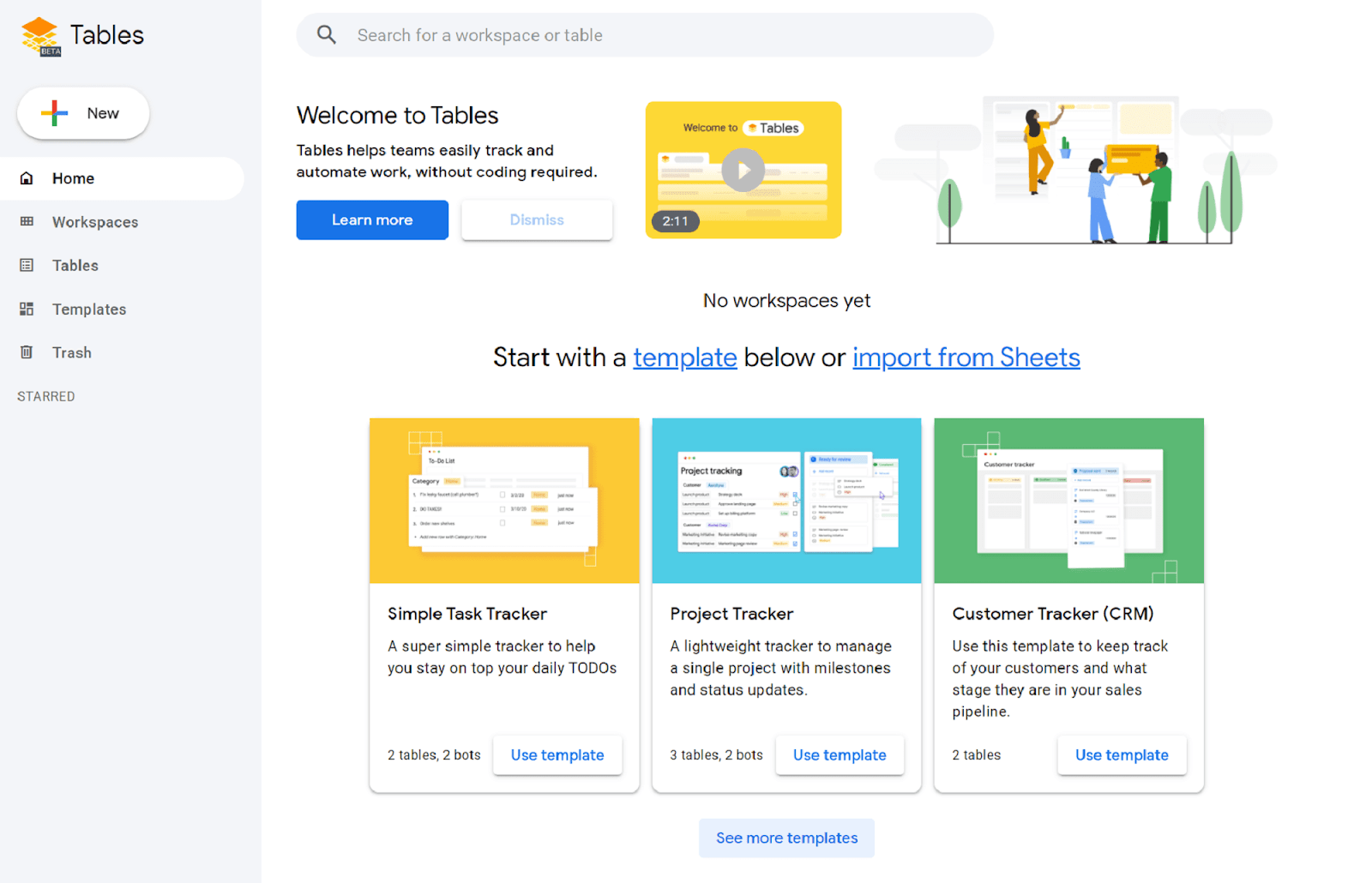1372x883 pixels.
Task: Open Project Tracker preview thumbnail
Action: [786, 501]
